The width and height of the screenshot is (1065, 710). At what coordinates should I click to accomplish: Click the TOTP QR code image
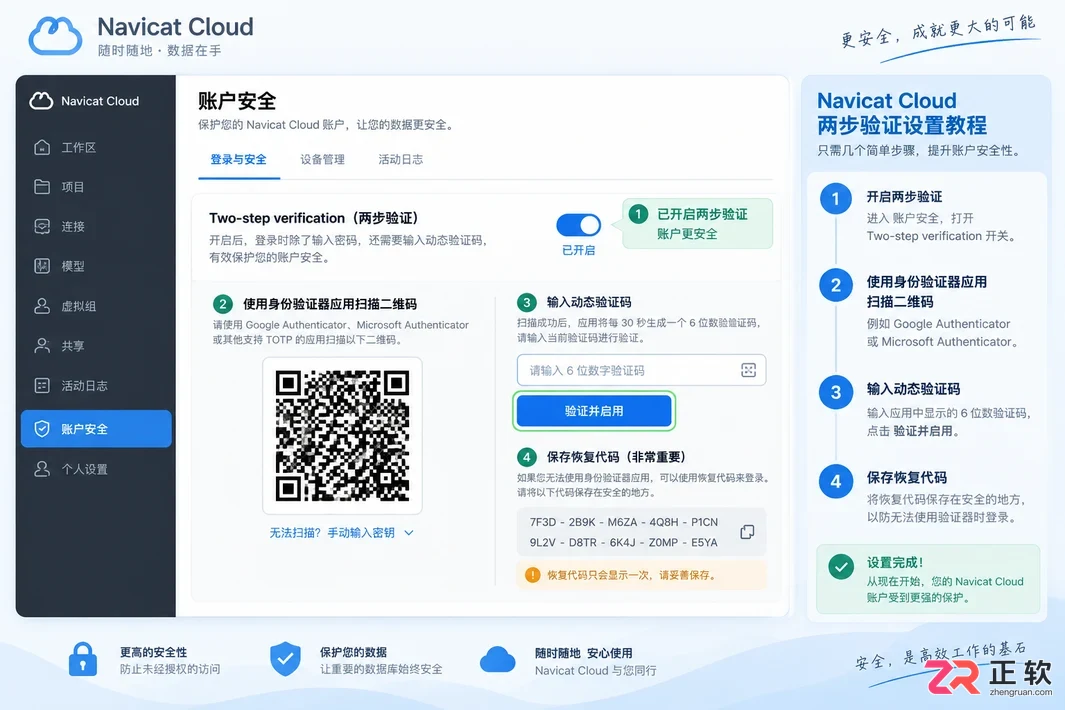342,436
